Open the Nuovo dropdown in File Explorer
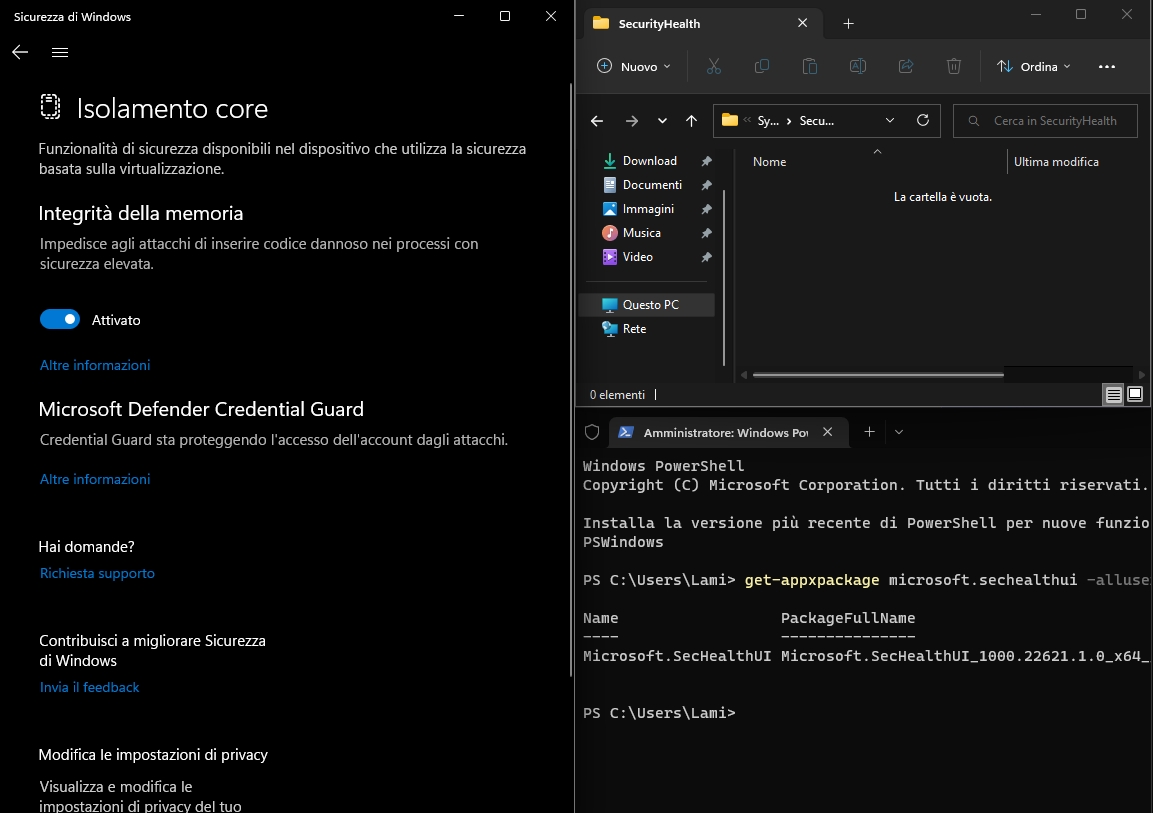 (x=633, y=66)
